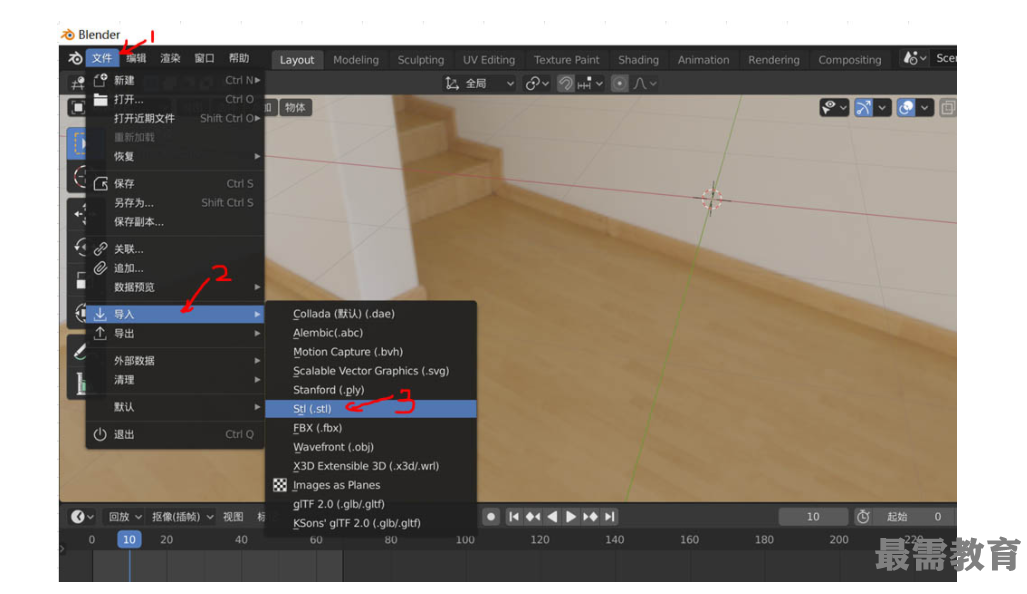Toggle auto keying record button

[491, 517]
